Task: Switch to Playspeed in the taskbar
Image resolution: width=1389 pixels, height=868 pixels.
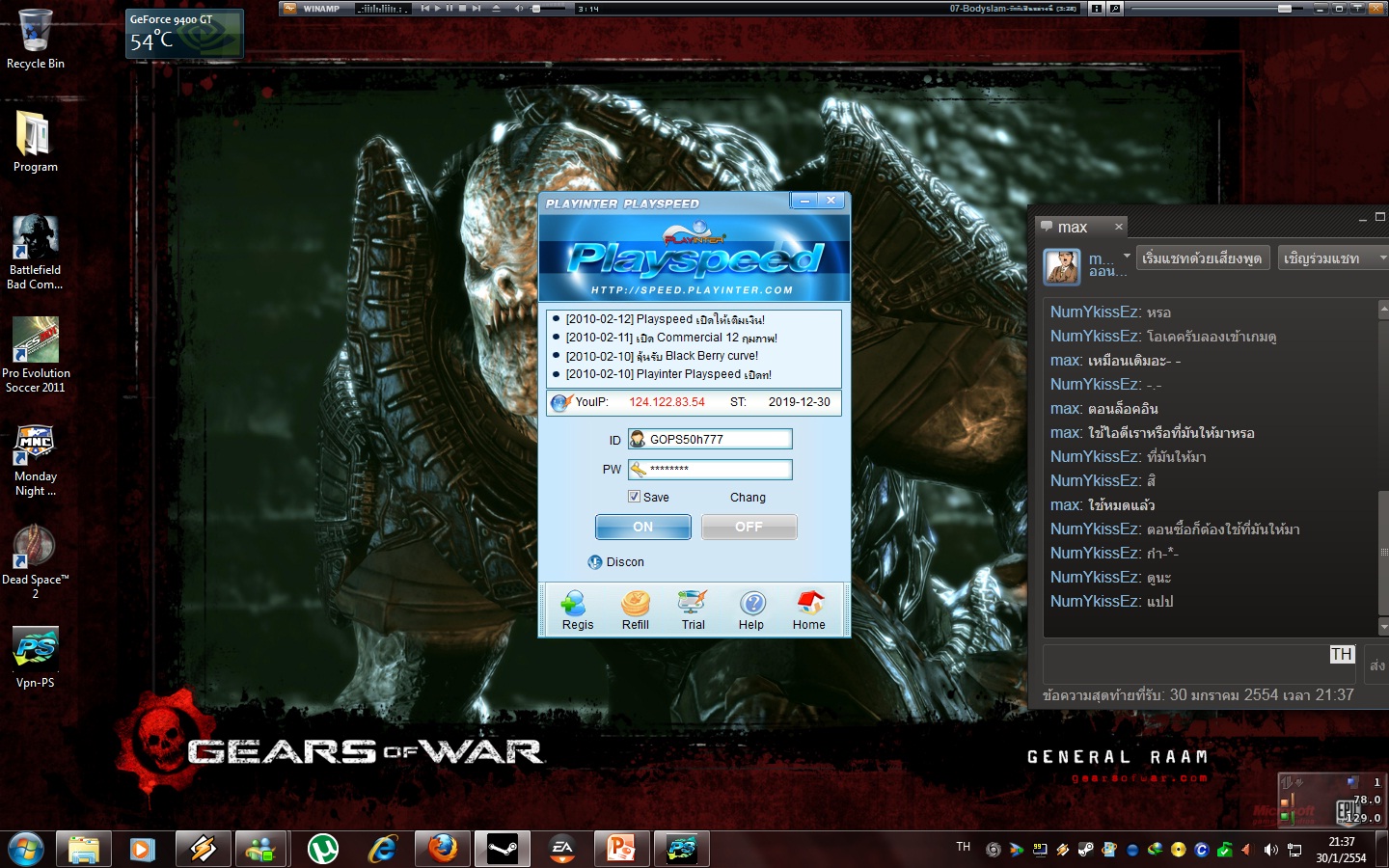Action: 682,849
